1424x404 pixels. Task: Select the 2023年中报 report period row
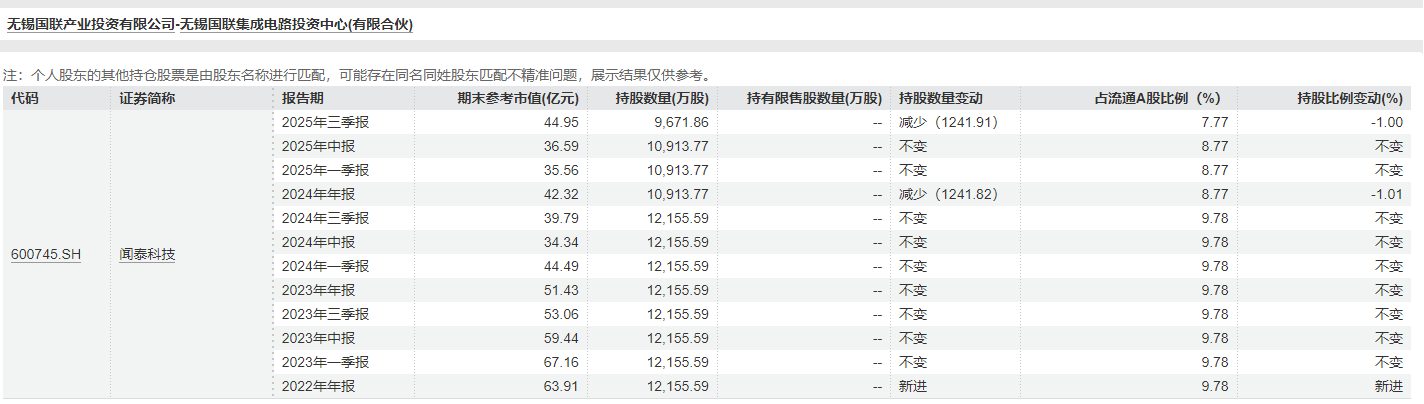(318, 338)
